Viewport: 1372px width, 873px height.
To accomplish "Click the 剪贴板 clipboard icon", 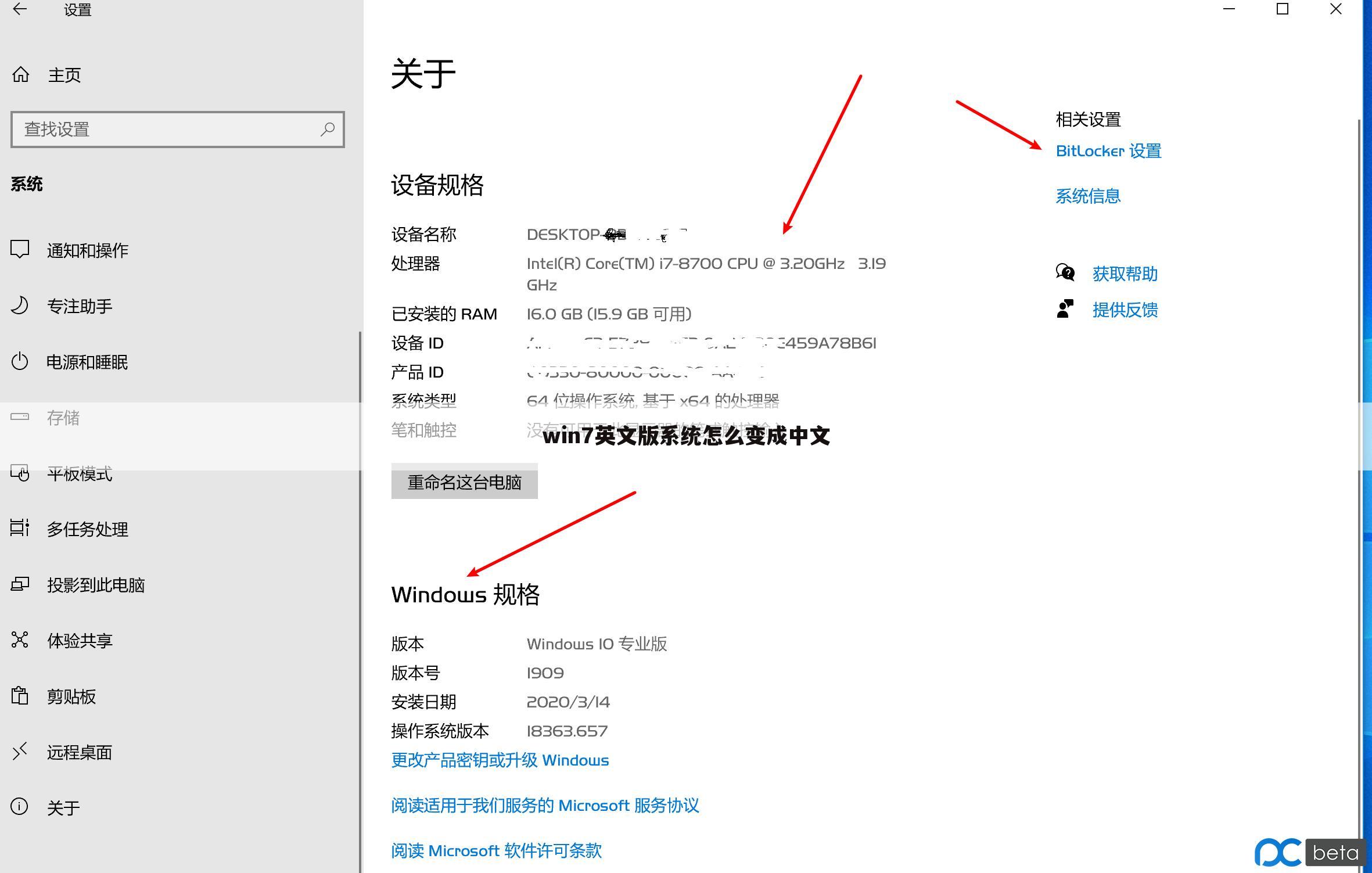I will click(x=20, y=695).
